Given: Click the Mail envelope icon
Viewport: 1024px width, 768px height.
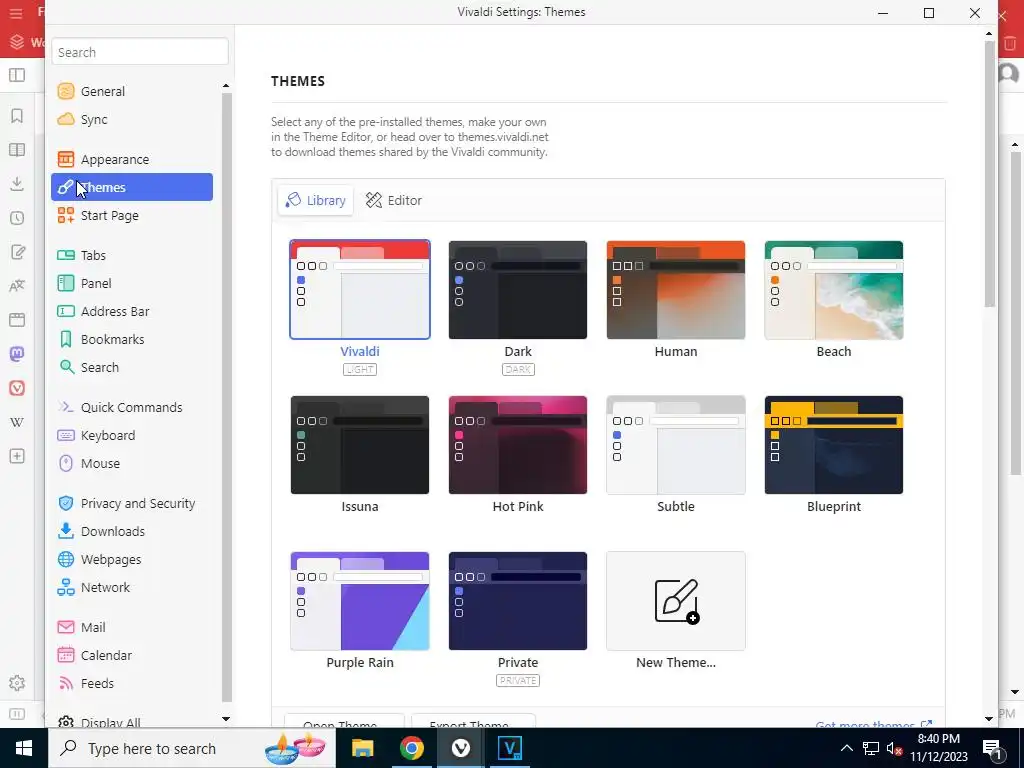Looking at the screenshot, I should (x=66, y=628).
